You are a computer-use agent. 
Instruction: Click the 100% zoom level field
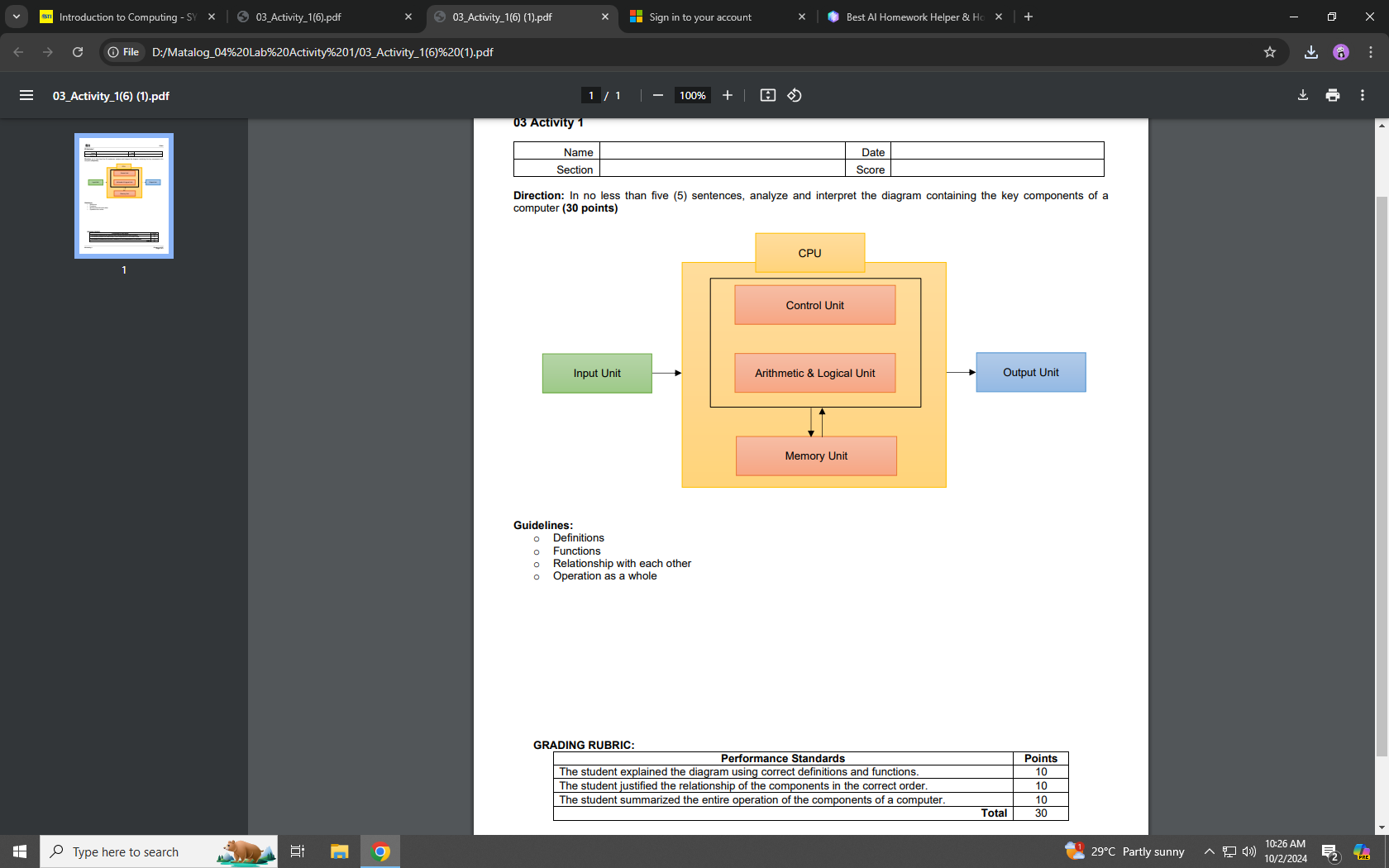693,95
